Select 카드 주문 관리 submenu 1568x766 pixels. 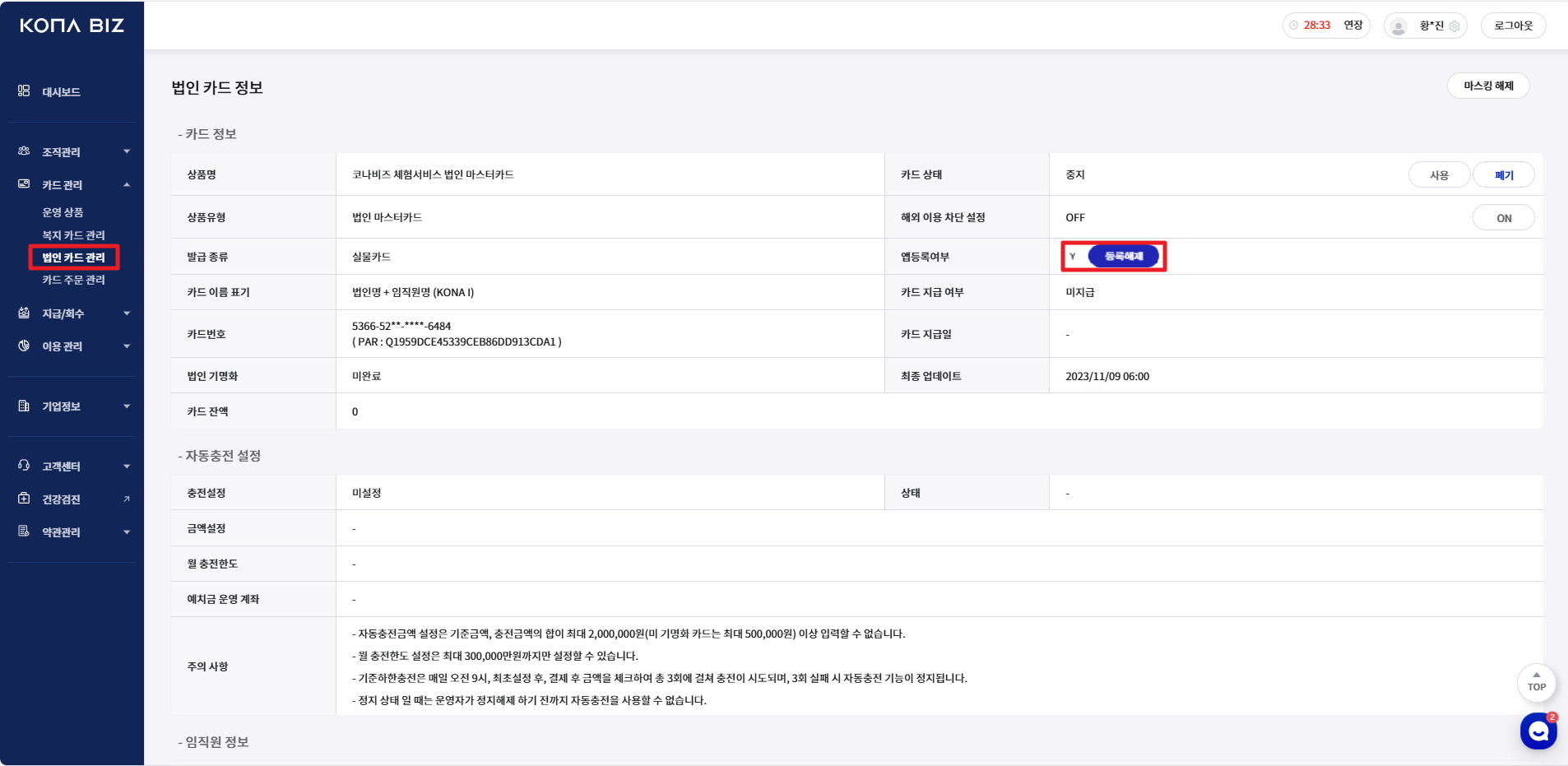[x=73, y=280]
